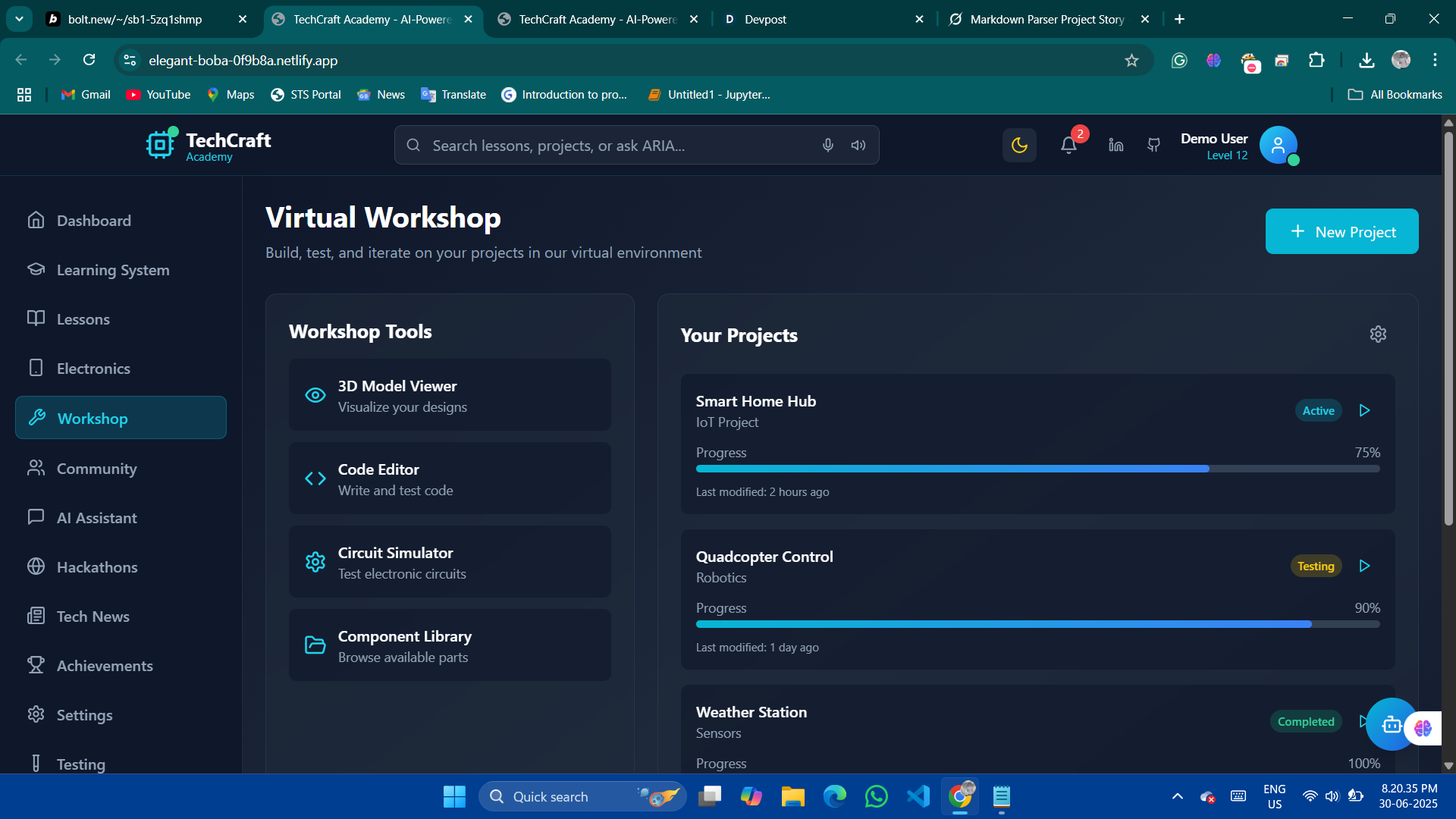Open Hackathons sidebar item
Viewport: 1456px width, 819px height.
coord(97,567)
